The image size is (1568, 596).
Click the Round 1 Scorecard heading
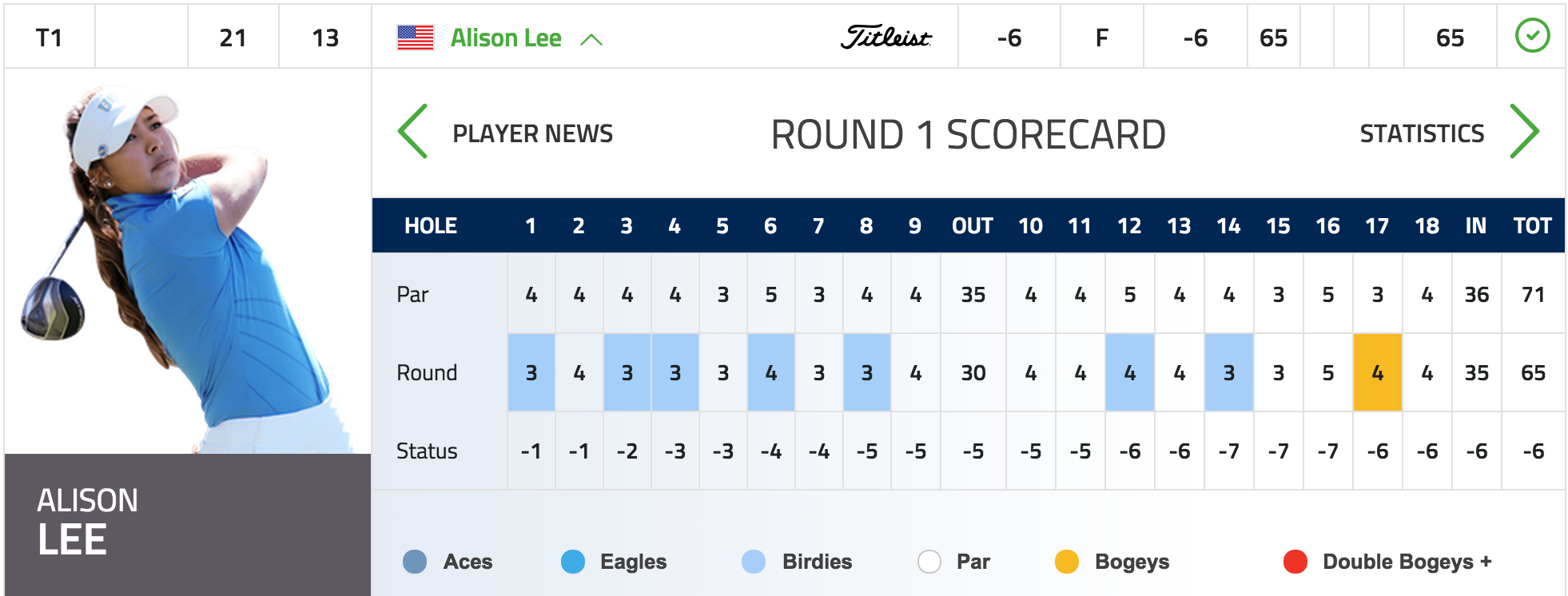(x=968, y=134)
